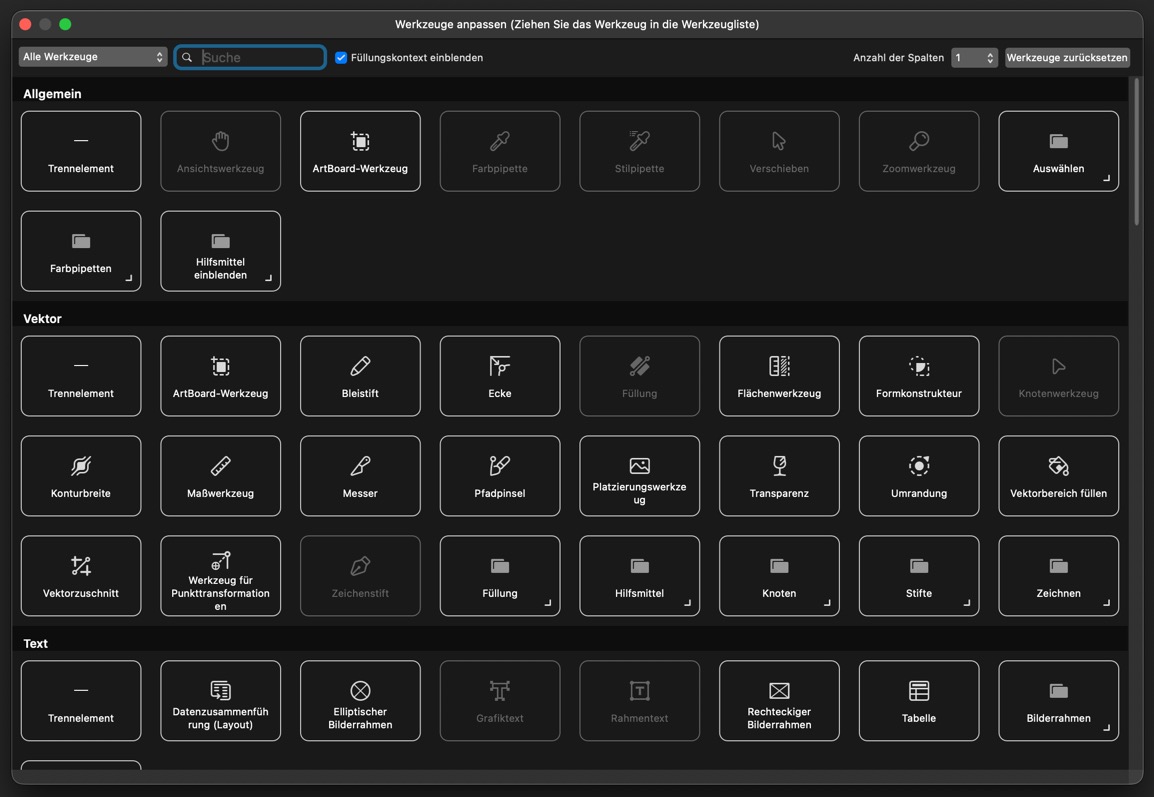This screenshot has width=1154, height=797.
Task: Click the Werkzeuge zurücksetzen button
Action: click(1066, 58)
